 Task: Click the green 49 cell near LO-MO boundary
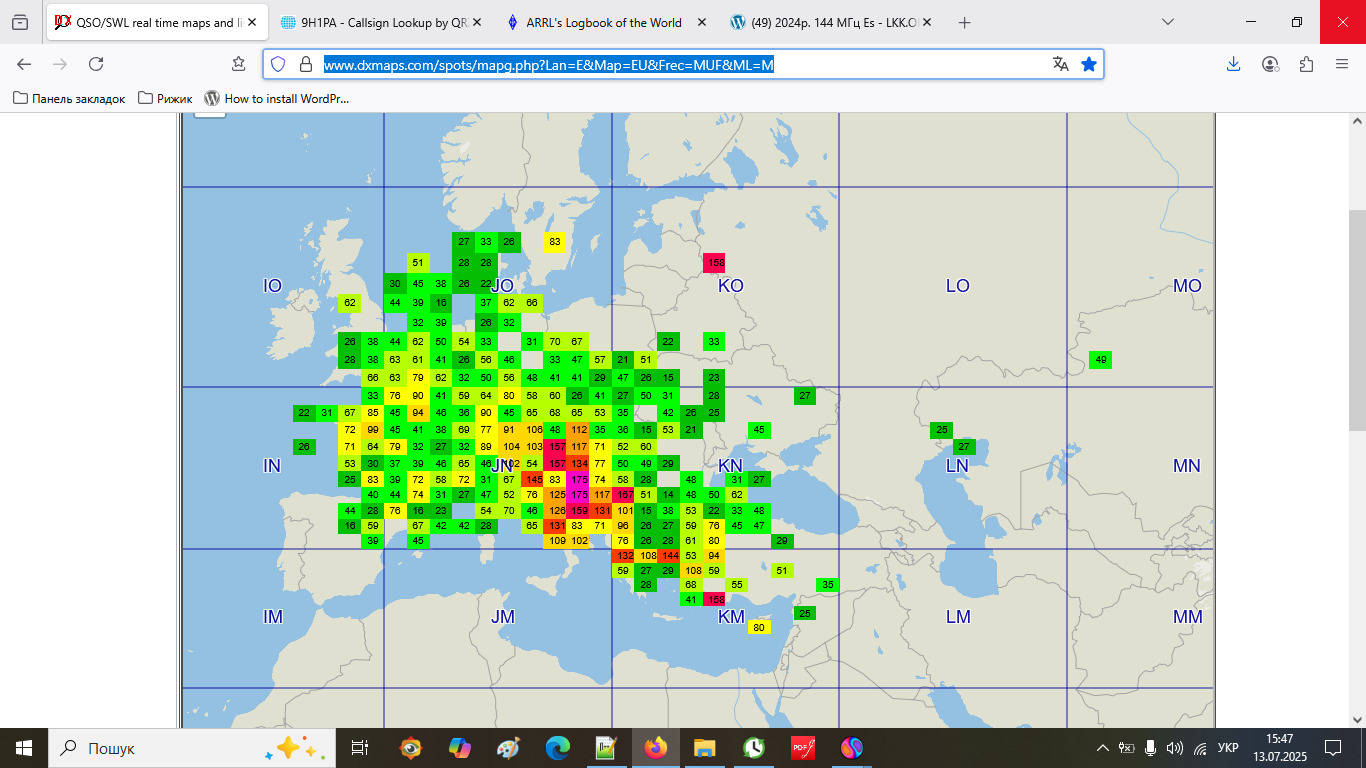(x=1100, y=360)
